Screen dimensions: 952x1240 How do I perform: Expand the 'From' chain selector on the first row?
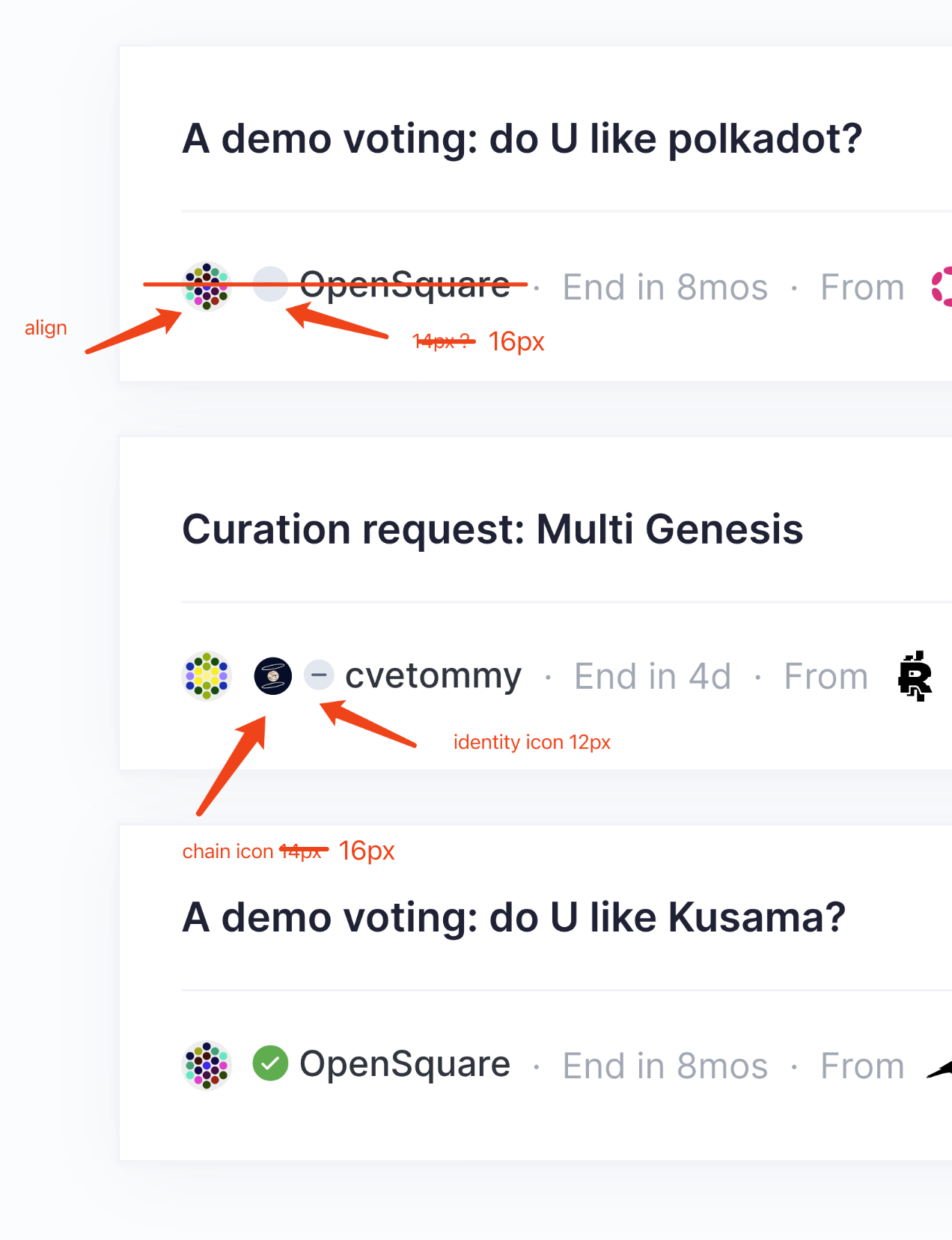click(x=861, y=286)
